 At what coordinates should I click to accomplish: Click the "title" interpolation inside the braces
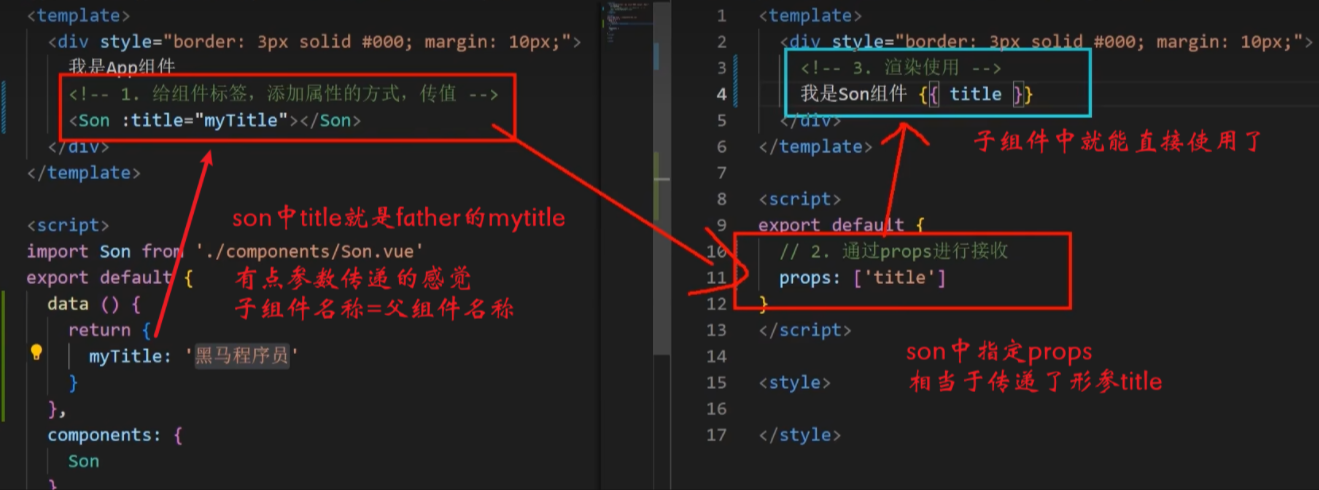(975, 94)
